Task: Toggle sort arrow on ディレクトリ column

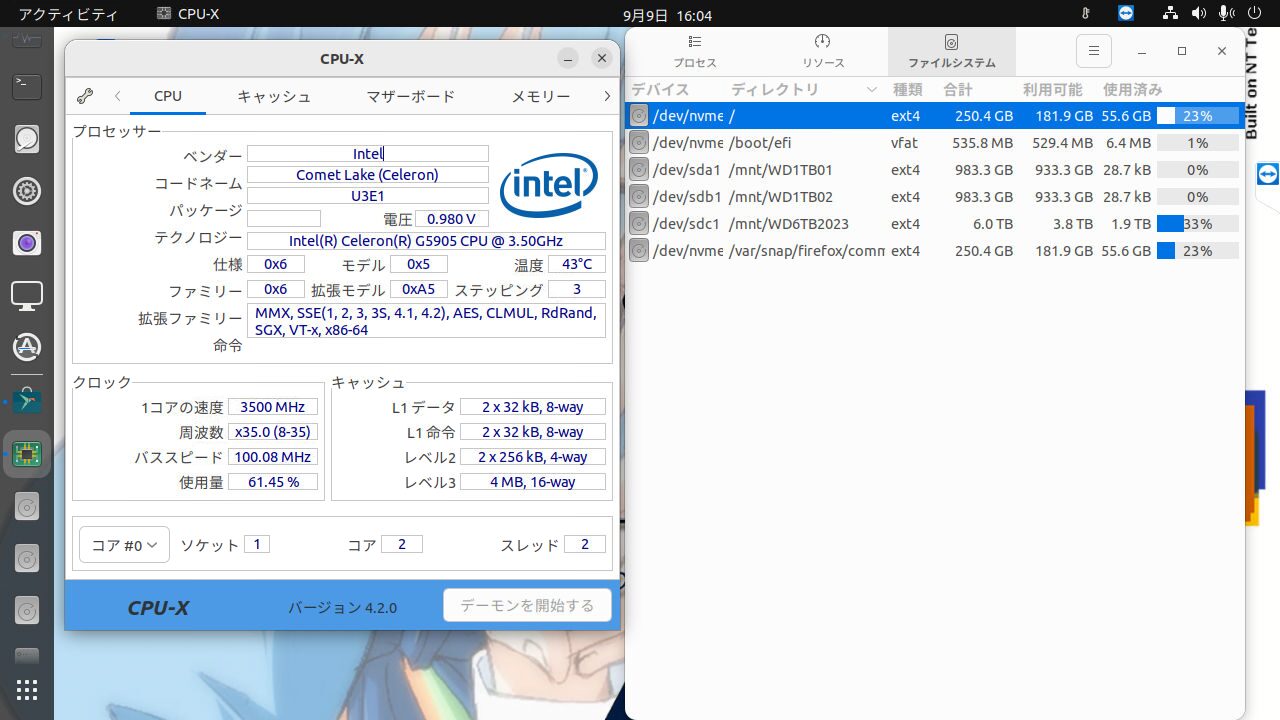Action: click(x=871, y=90)
